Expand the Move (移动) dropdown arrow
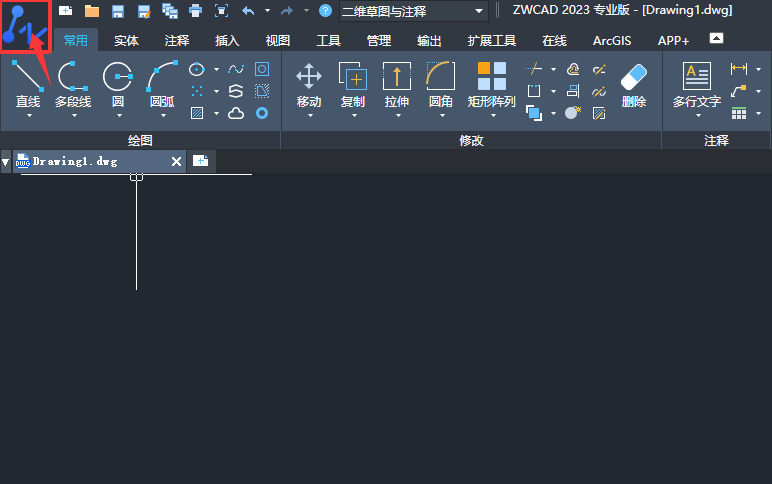Viewport: 772px width, 484px height. click(x=310, y=116)
